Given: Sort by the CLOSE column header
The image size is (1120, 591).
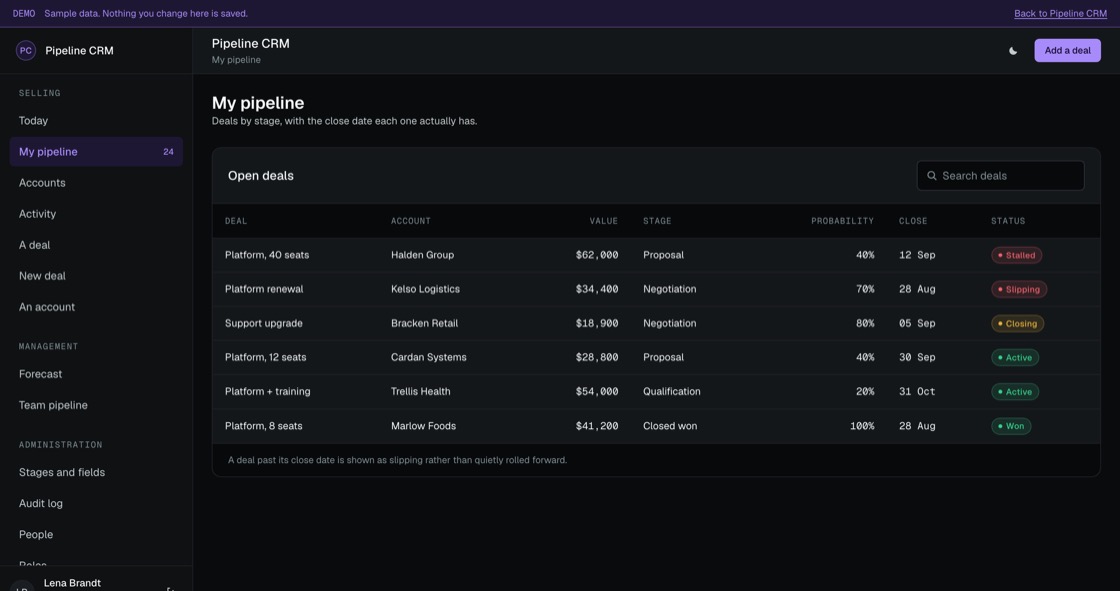Looking at the screenshot, I should [x=913, y=221].
